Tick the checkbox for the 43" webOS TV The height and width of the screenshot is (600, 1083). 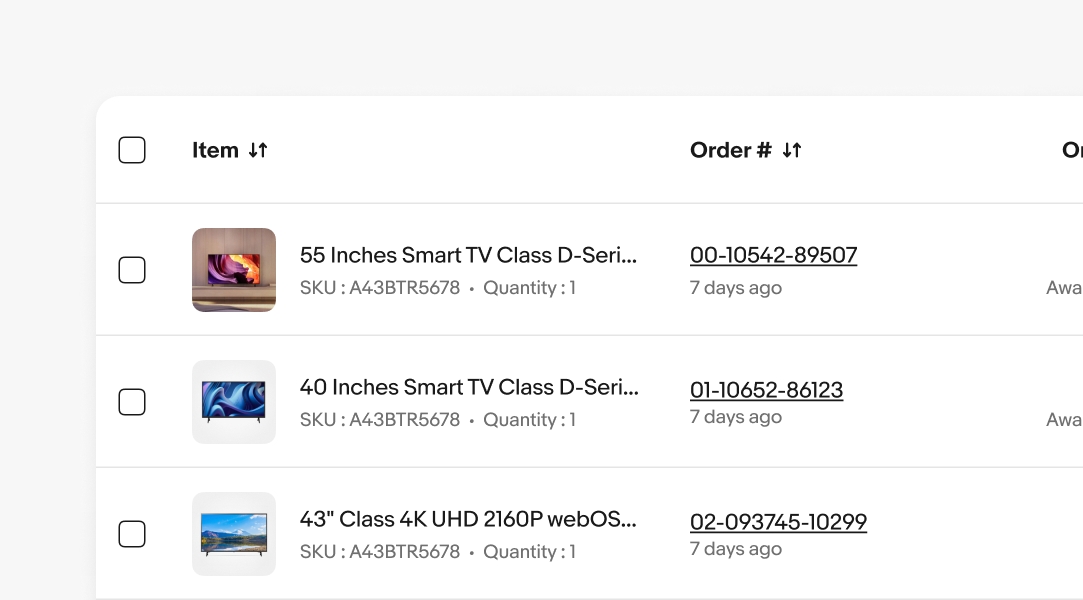131,533
